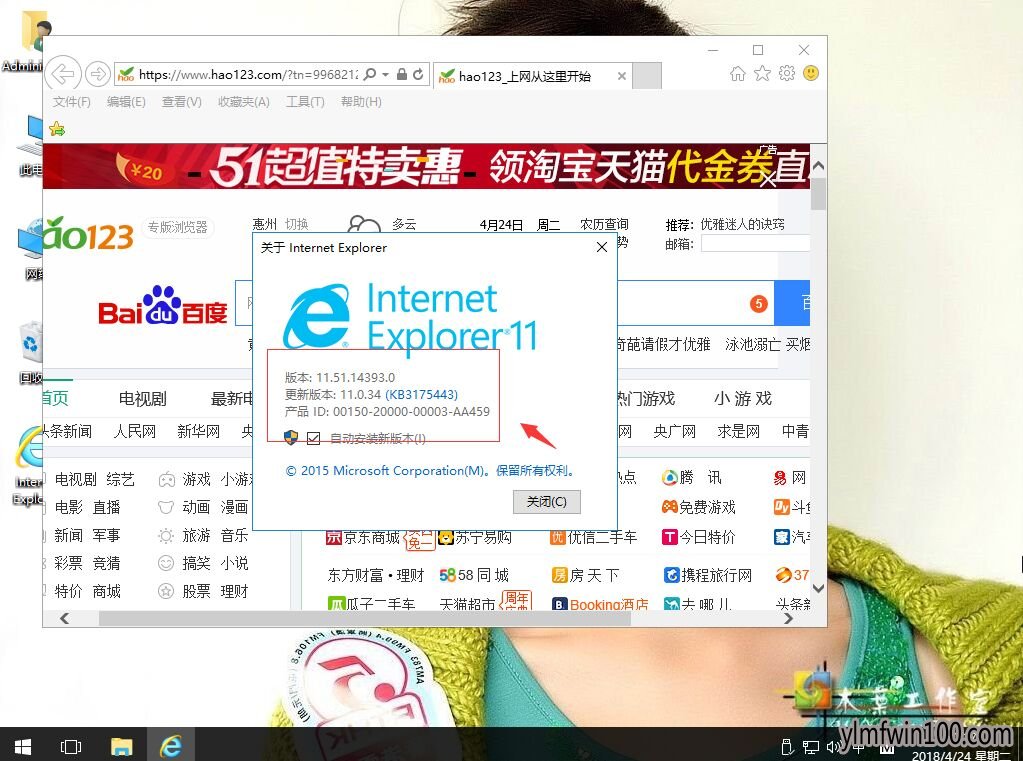Open the 新华网 link
The height and width of the screenshot is (761, 1023).
(198, 431)
